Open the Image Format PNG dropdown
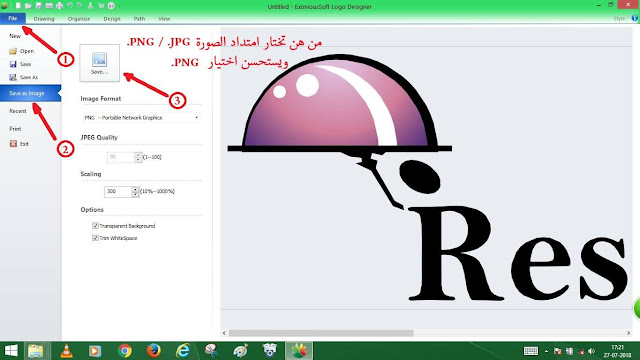The image size is (640, 360). pos(141,118)
